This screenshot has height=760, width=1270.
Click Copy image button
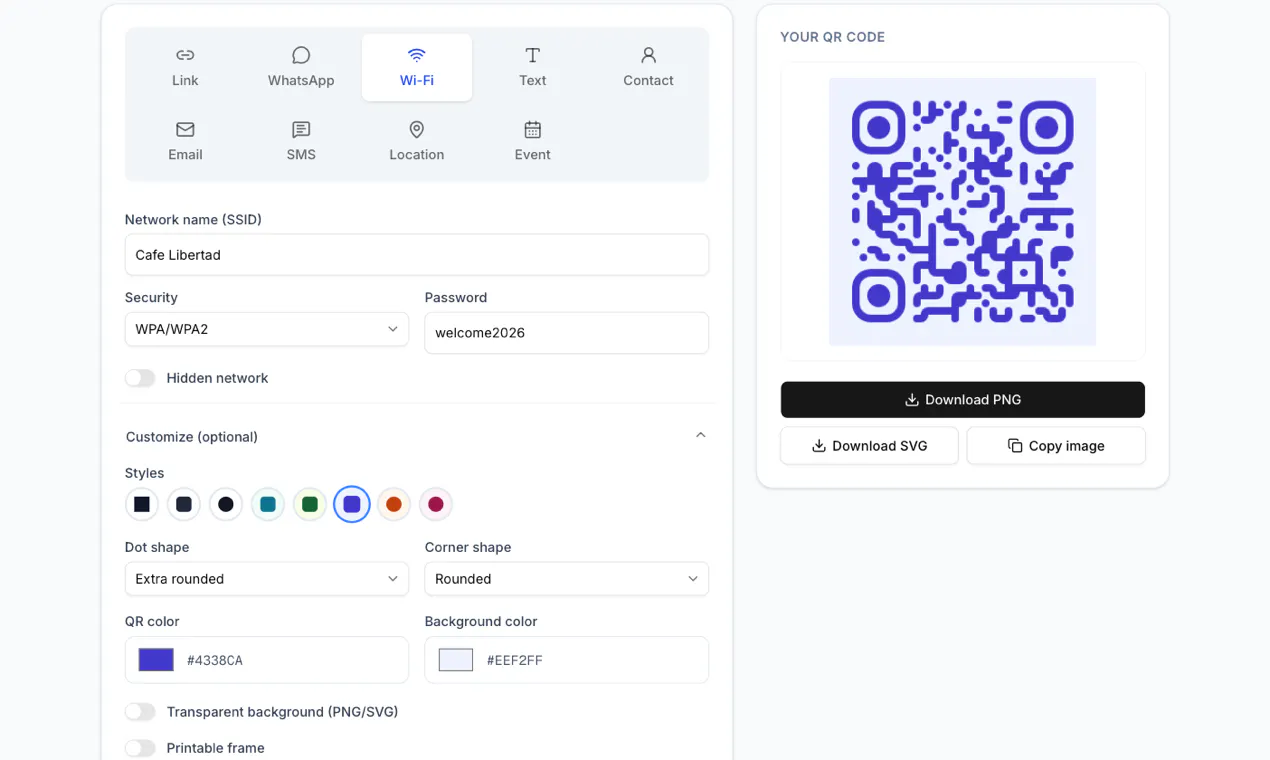(x=1056, y=446)
